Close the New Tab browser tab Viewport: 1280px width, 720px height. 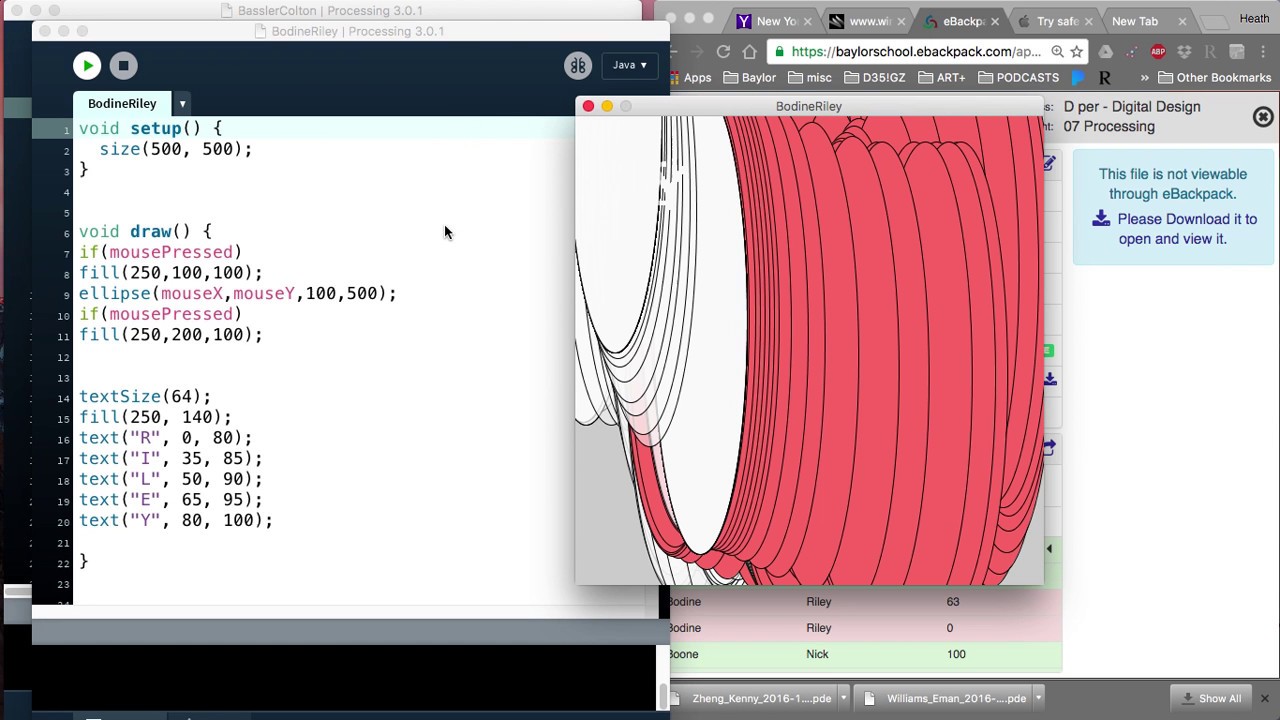pos(1182,21)
